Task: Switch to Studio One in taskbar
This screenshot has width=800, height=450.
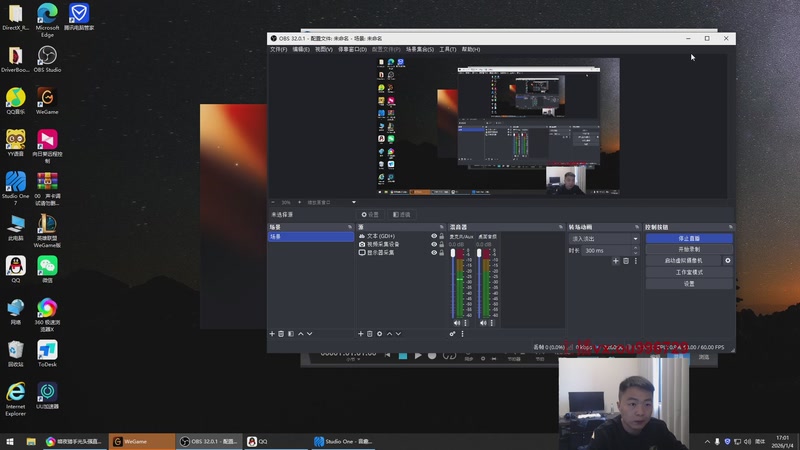Action: (342, 441)
